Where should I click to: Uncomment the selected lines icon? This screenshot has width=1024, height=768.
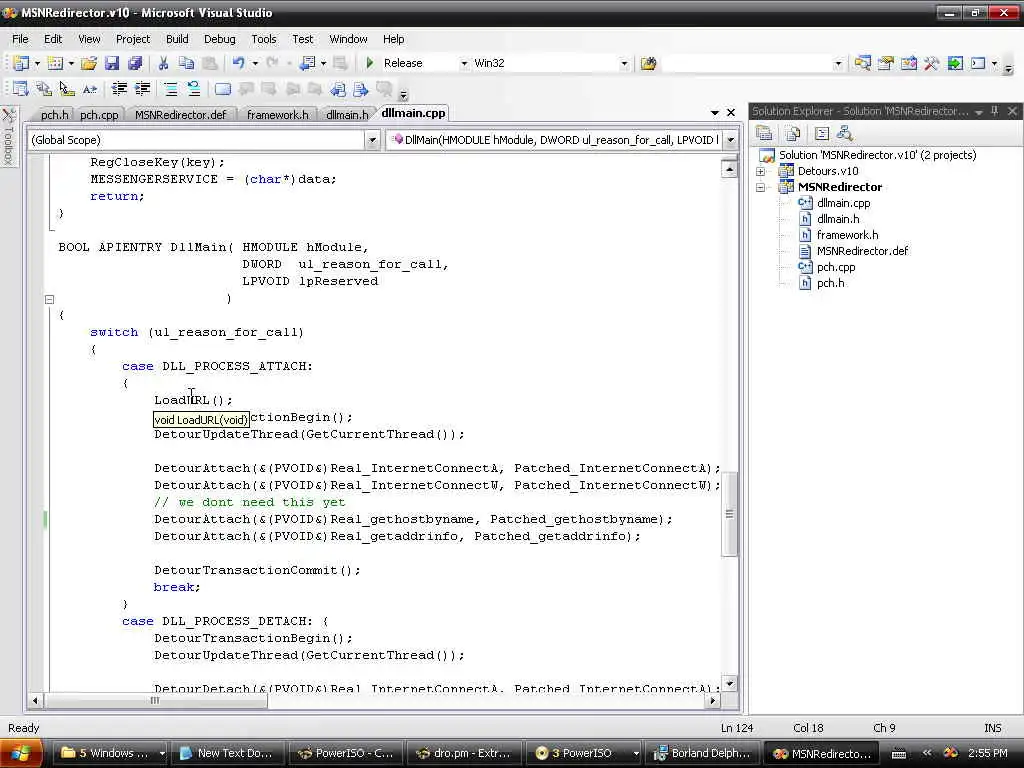coord(194,89)
